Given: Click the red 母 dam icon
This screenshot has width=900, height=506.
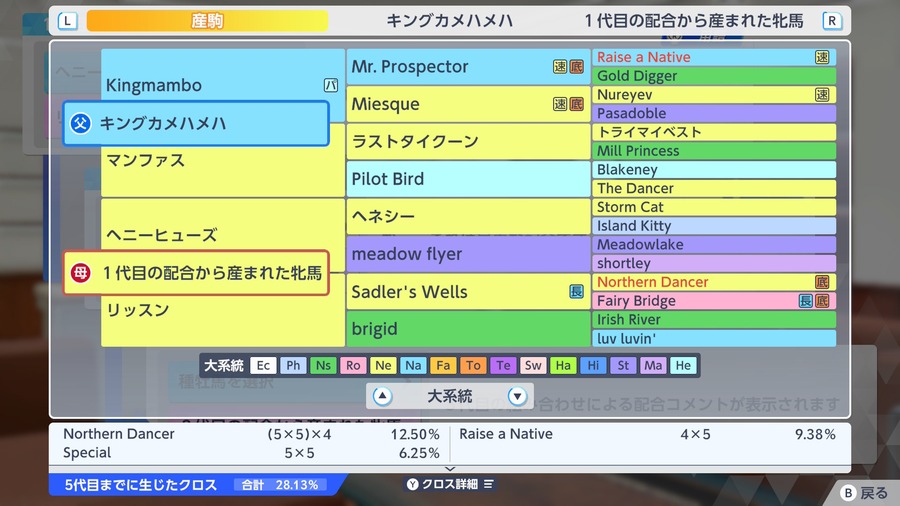Looking at the screenshot, I should (80, 273).
